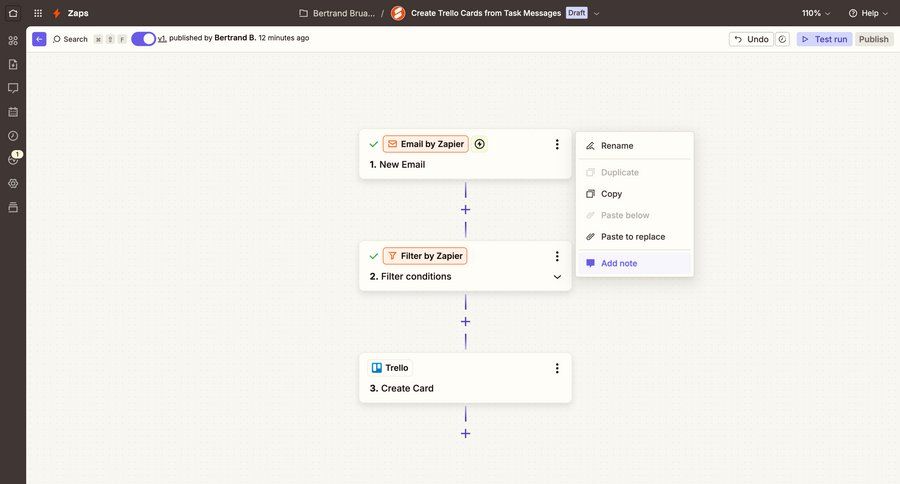This screenshot has height=484, width=900.
Task: Open the stacked layers icon in the sidebar
Action: click(x=13, y=207)
